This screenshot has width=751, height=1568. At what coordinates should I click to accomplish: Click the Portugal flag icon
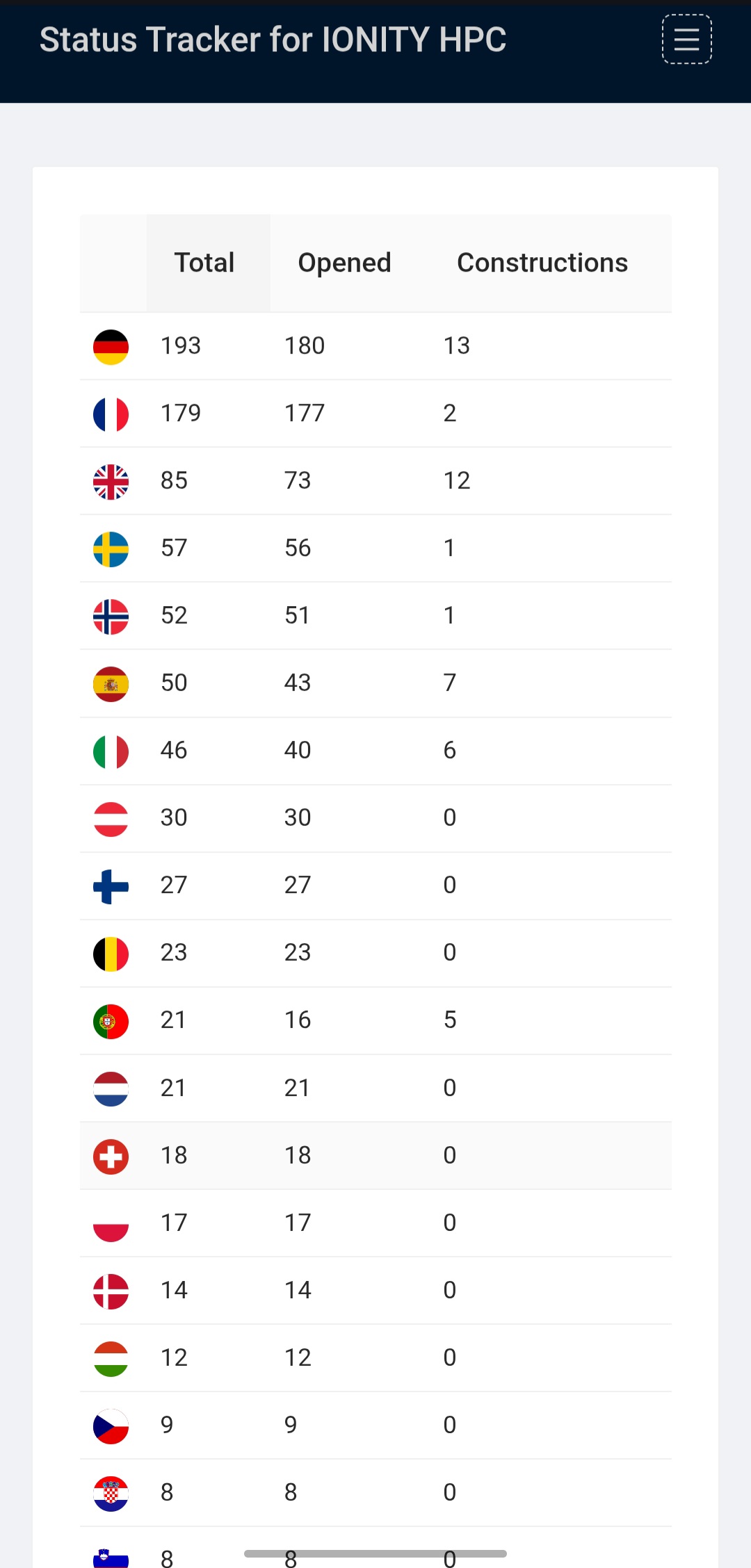tap(111, 1021)
